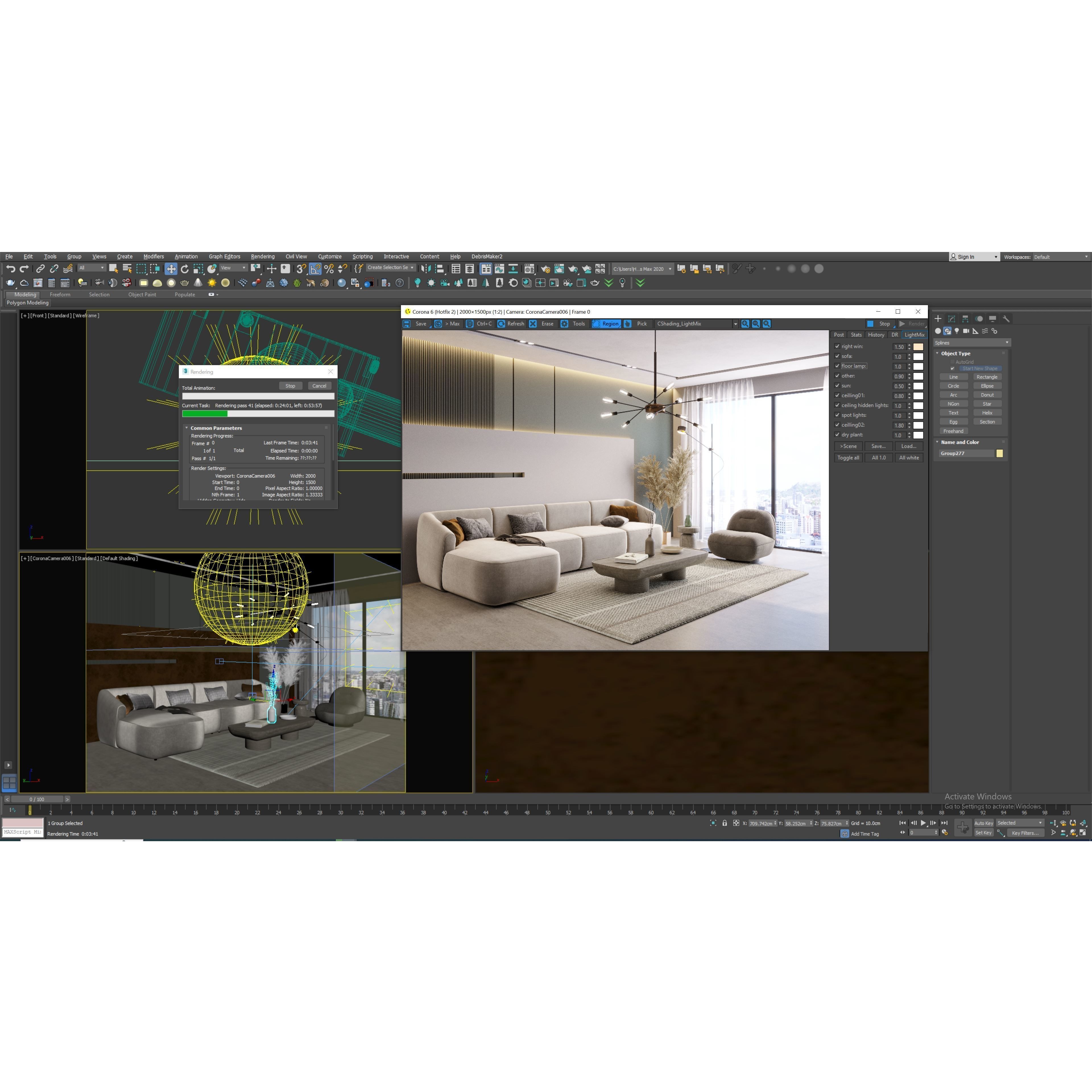The width and height of the screenshot is (1092, 1092).
Task: Open the Splines category dropdown
Action: (x=1007, y=342)
